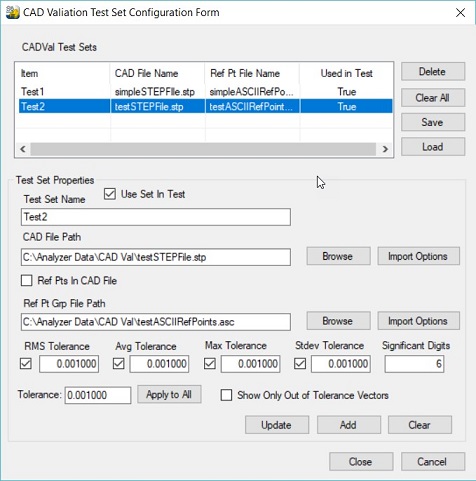The height and width of the screenshot is (481, 476).
Task: Uncheck the Max Tolerance checkbox
Action: click(210, 363)
